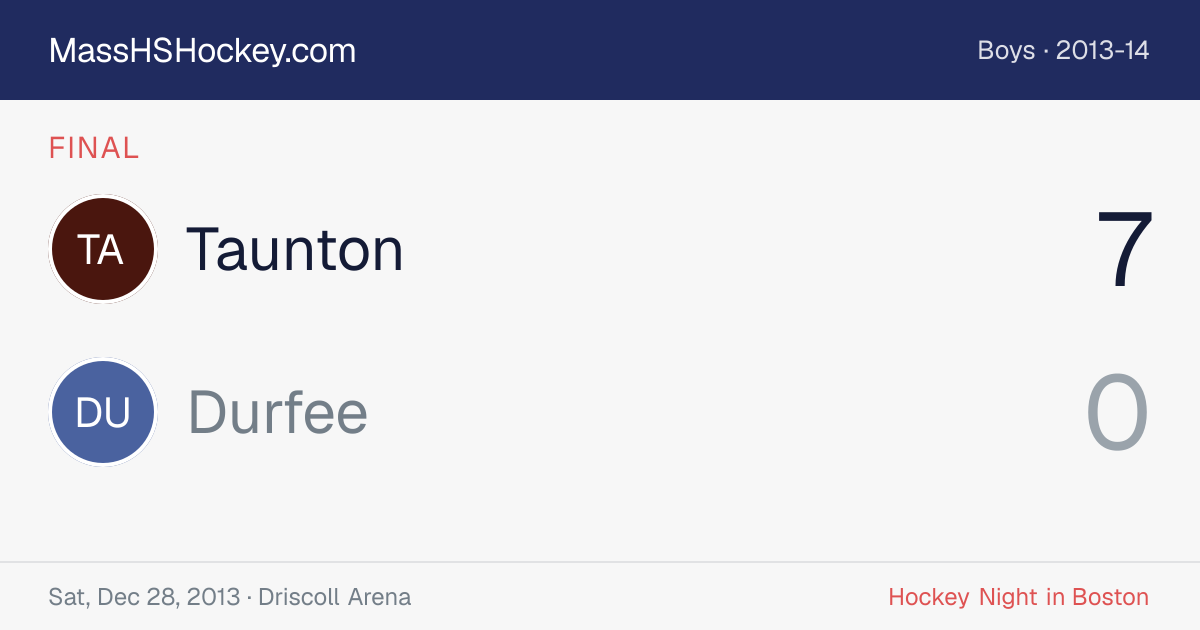Open the Driscoll Arena venue text
This screenshot has width=1200, height=630.
pyautogui.click(x=334, y=597)
